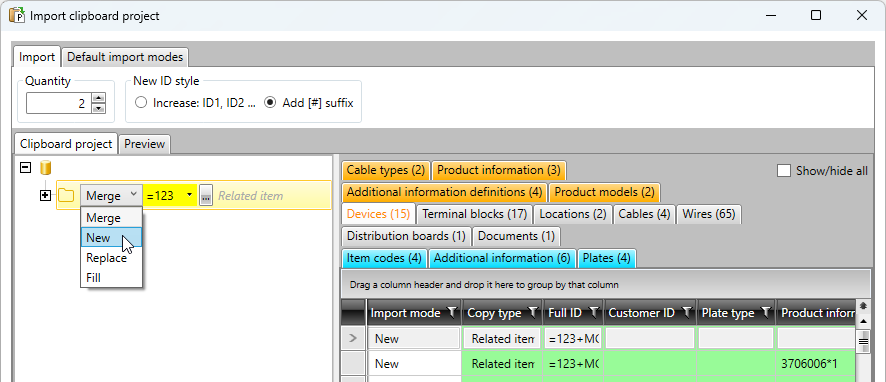Expand the folder node with plus box
Viewport: 886px width, 382px height.
pos(45,196)
